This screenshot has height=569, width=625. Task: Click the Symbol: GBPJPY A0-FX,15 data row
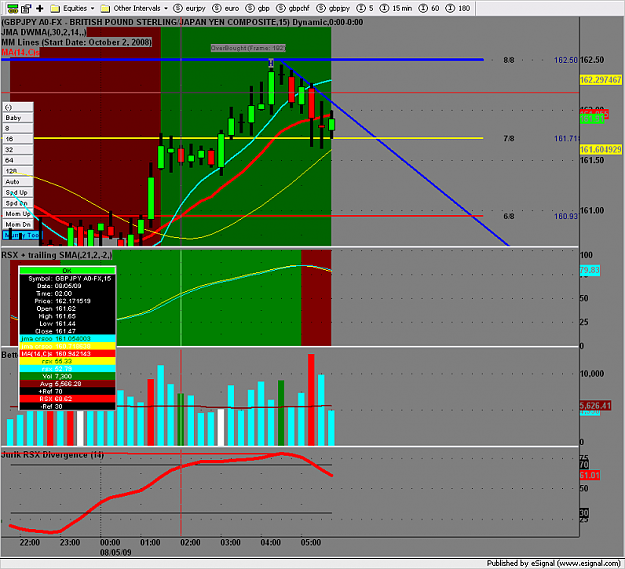pos(67,279)
